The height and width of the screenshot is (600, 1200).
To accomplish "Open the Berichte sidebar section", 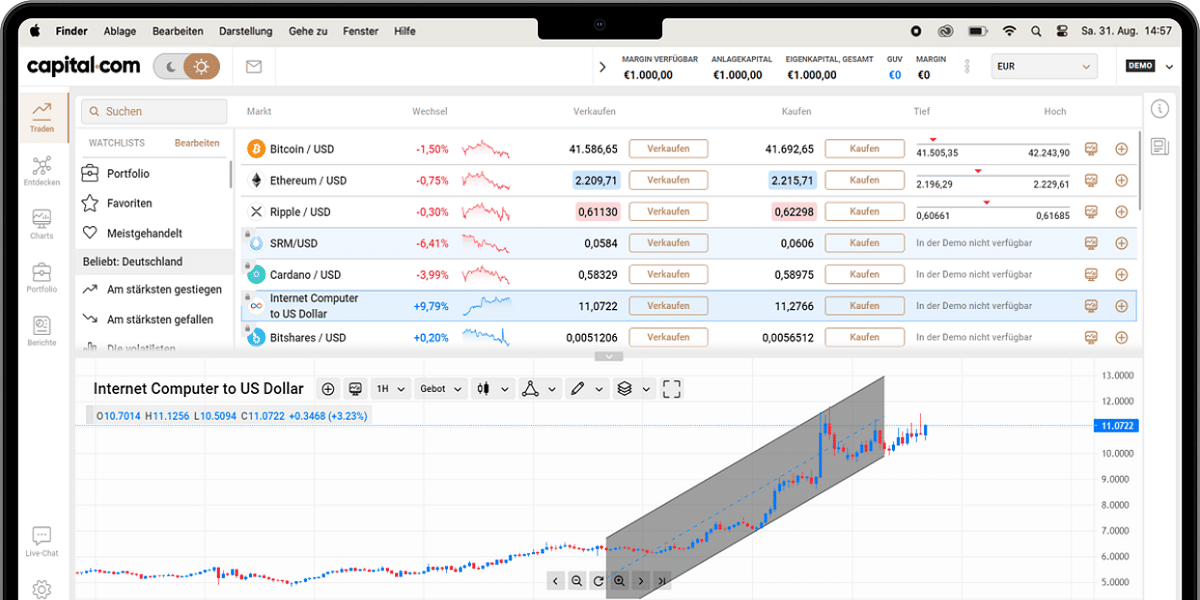I will (x=42, y=331).
